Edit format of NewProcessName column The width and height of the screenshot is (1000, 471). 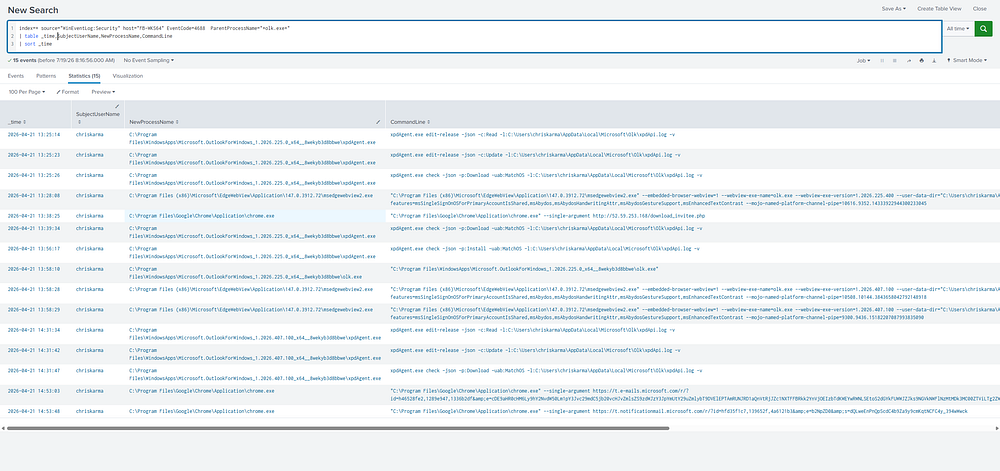point(378,122)
